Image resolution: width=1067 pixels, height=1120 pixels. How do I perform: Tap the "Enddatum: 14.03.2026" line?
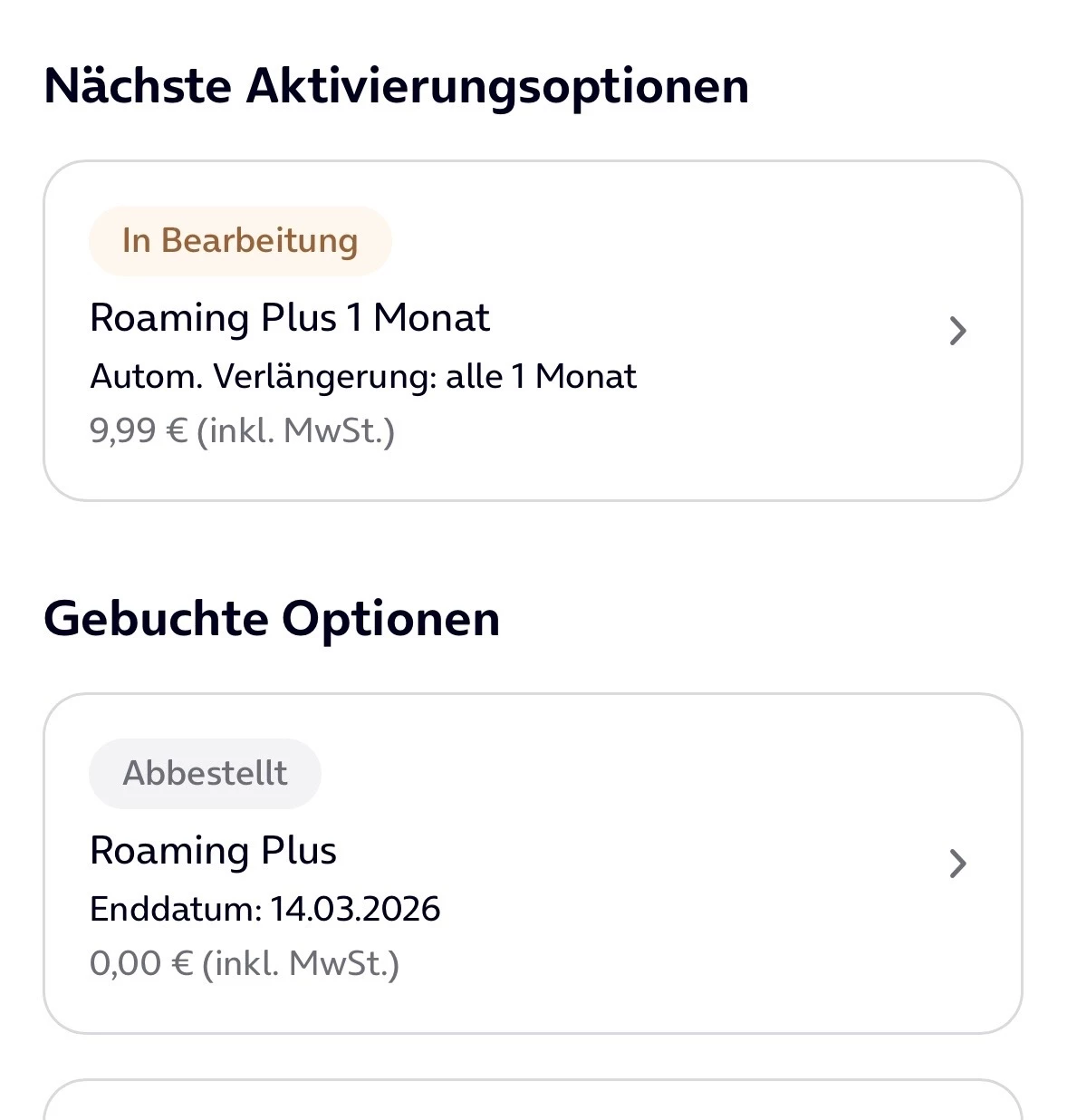click(264, 909)
